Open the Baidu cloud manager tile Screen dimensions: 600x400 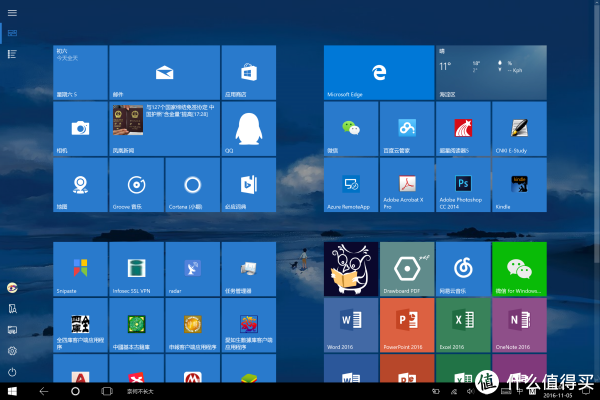coord(407,129)
